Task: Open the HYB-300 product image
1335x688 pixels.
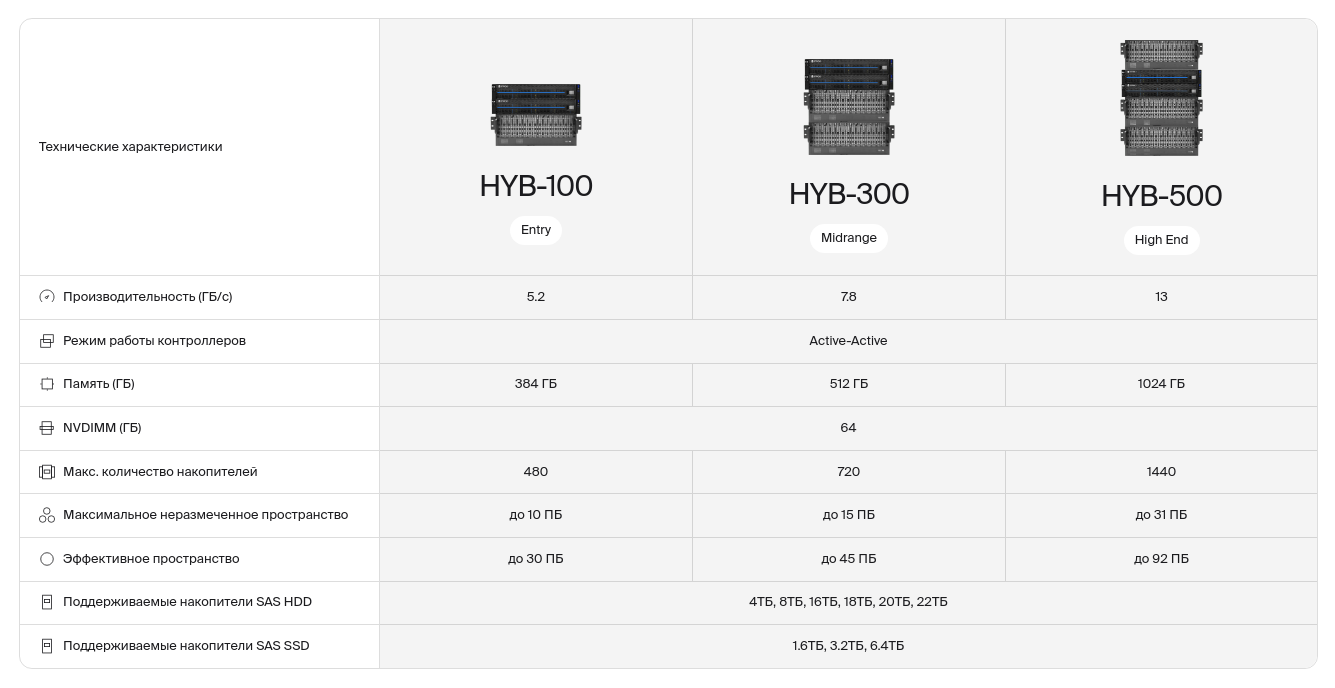Action: click(x=849, y=107)
